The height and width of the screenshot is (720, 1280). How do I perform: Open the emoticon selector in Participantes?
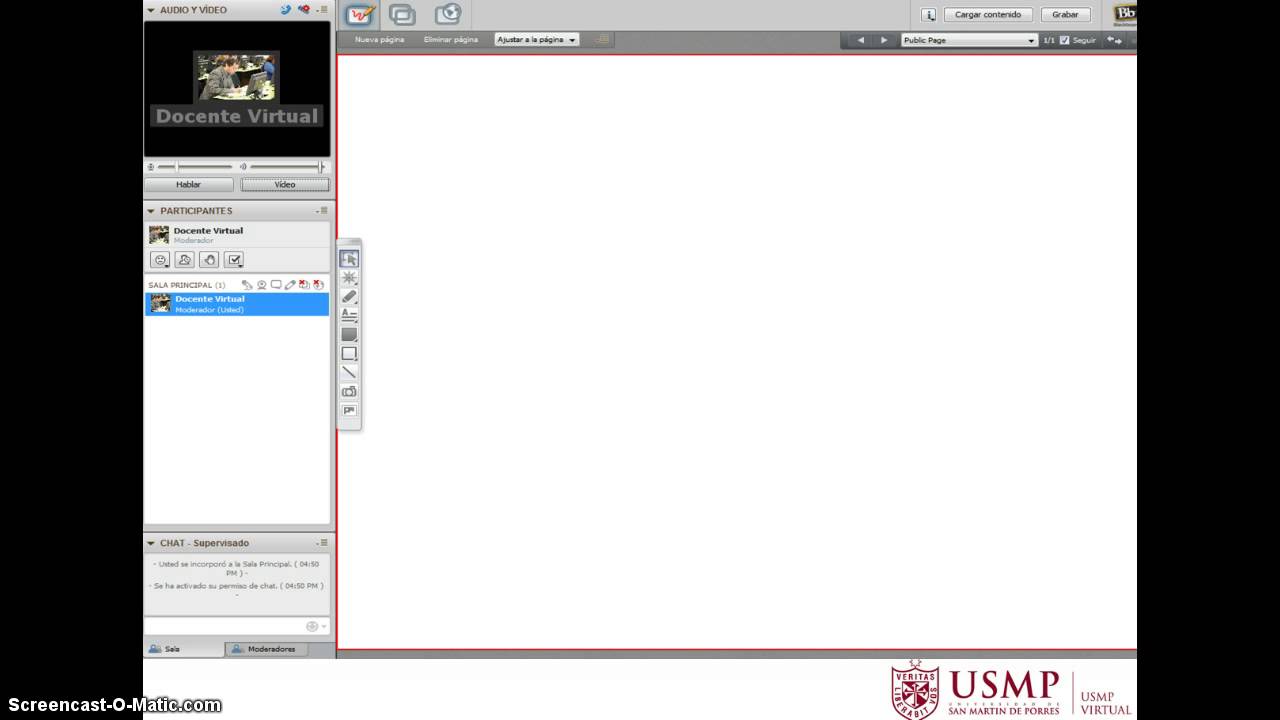coord(160,260)
